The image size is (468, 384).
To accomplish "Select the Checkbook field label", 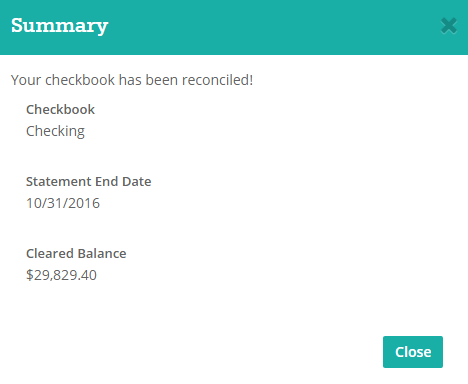I will pyautogui.click(x=60, y=109).
